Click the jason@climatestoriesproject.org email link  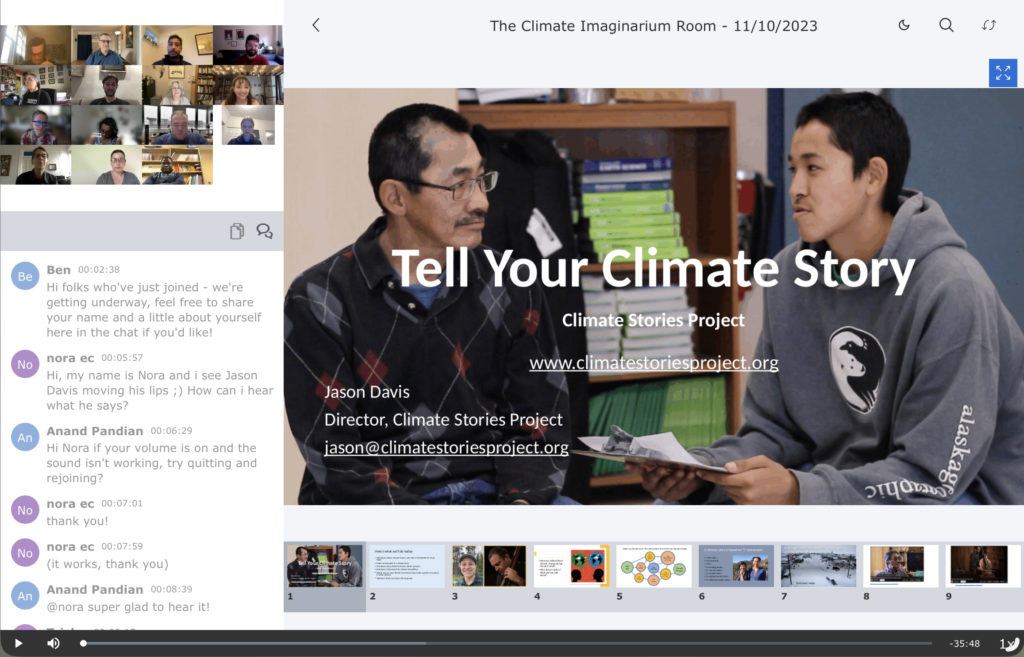[x=446, y=448]
